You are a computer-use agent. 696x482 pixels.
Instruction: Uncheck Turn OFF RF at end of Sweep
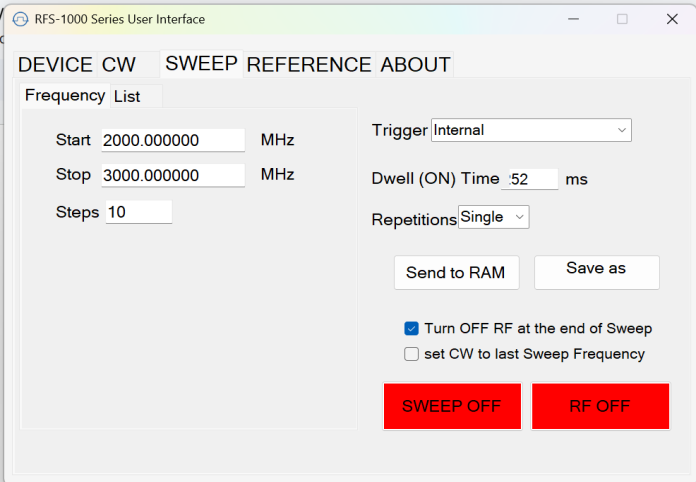pos(411,329)
